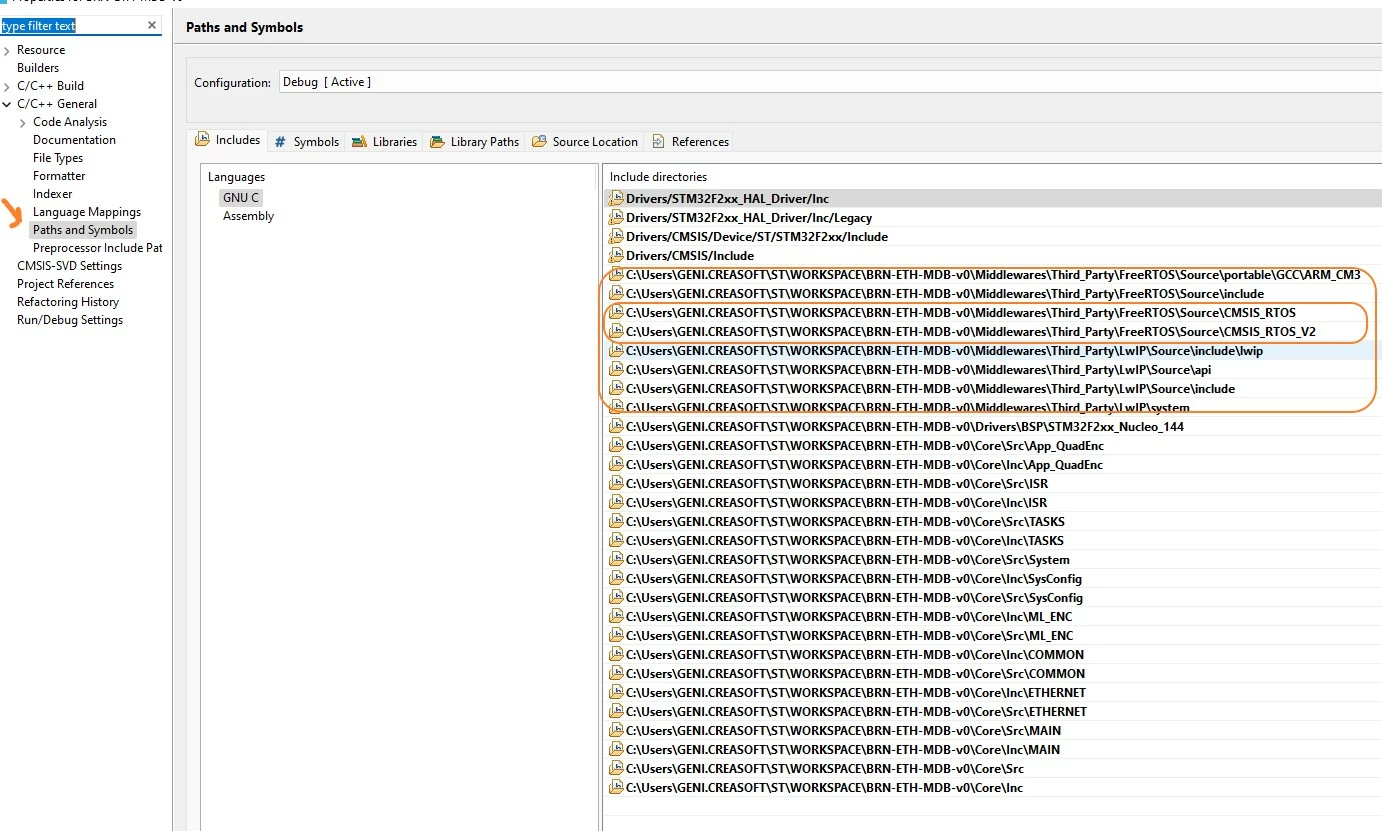Image resolution: width=1382 pixels, height=831 pixels.
Task: Select GNU C in the Languages list
Action: 241,198
